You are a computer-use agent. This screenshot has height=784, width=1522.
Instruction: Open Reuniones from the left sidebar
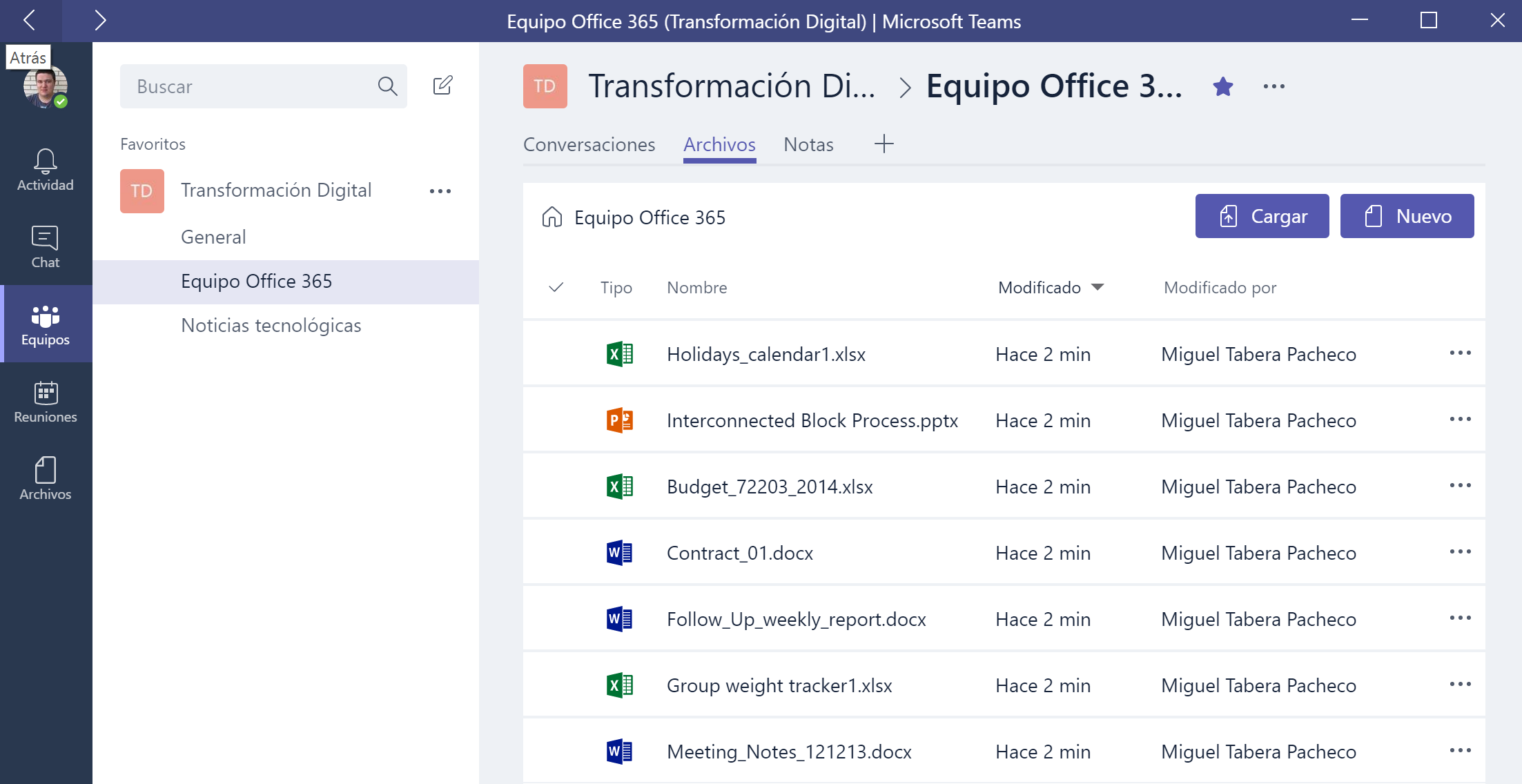[x=44, y=401]
